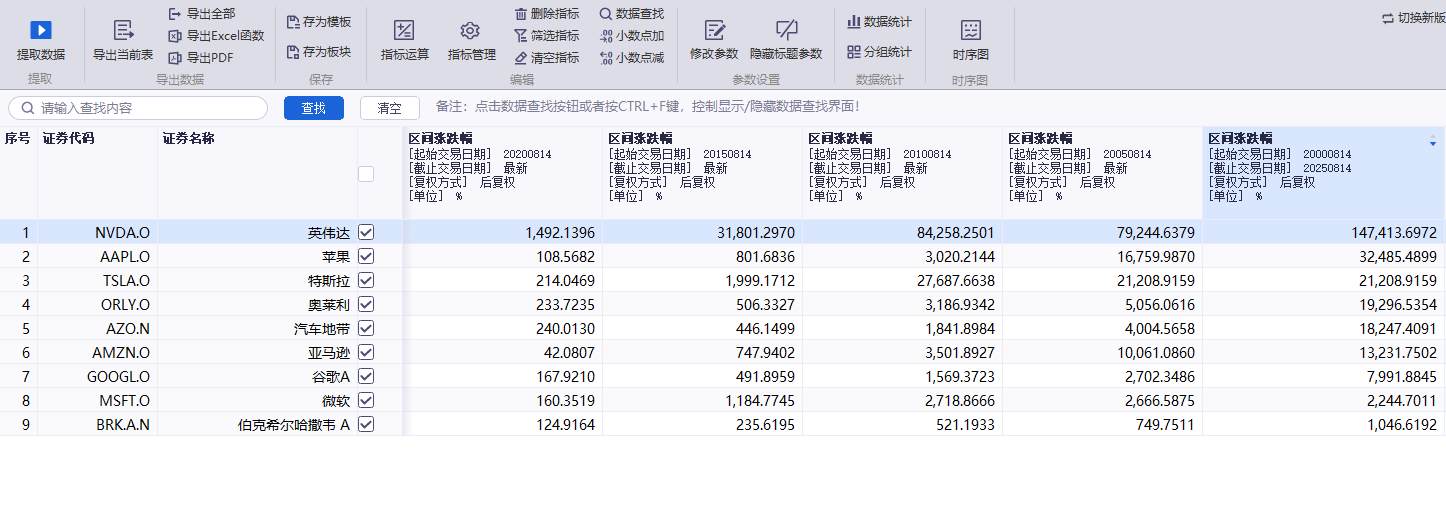Uncheck the AZO.N row checkbox
Screen dimensions: 1446x527
click(366, 328)
